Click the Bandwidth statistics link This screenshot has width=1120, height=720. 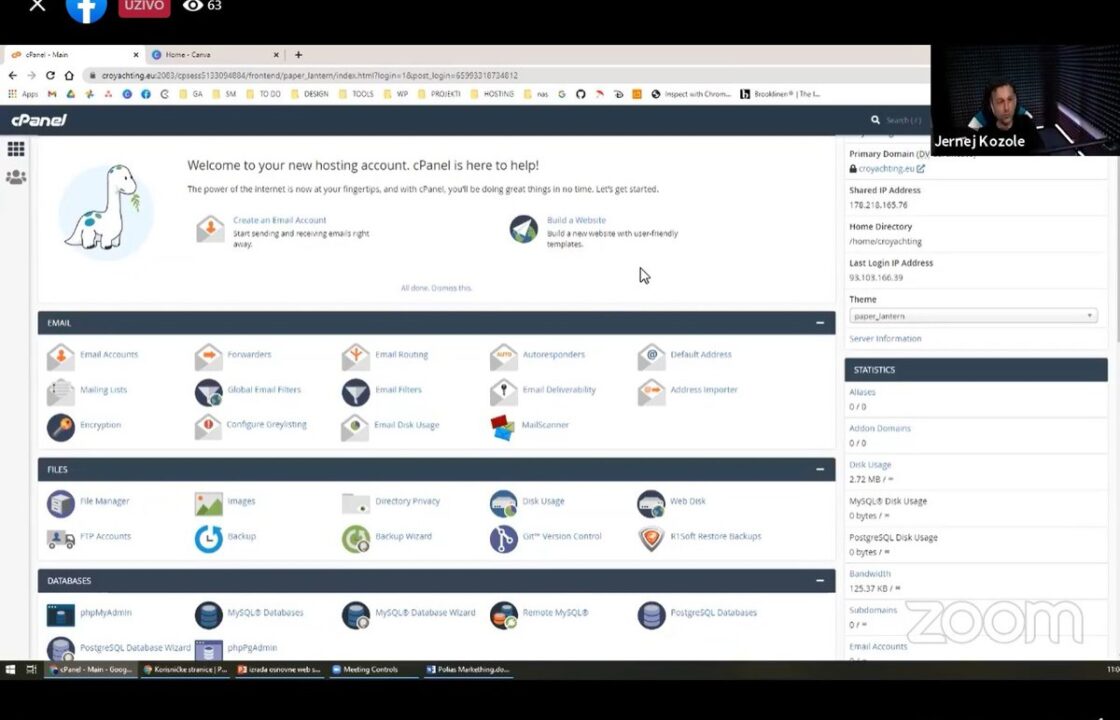[870, 574]
